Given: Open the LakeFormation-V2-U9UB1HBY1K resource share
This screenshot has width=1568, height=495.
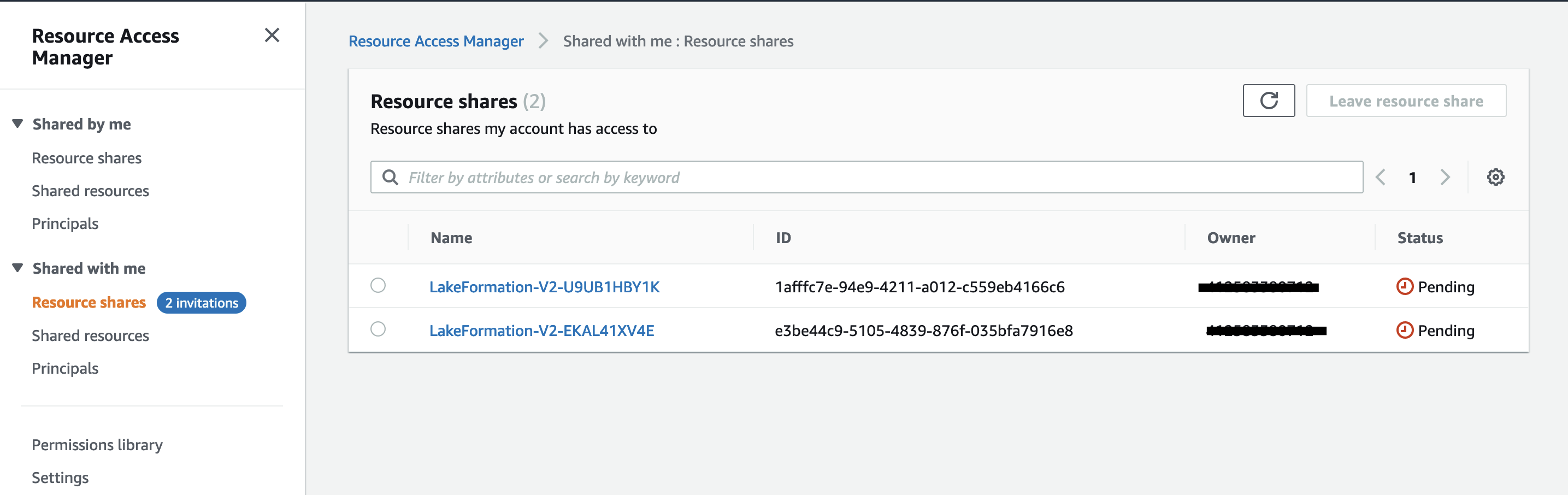Looking at the screenshot, I should pyautogui.click(x=545, y=286).
